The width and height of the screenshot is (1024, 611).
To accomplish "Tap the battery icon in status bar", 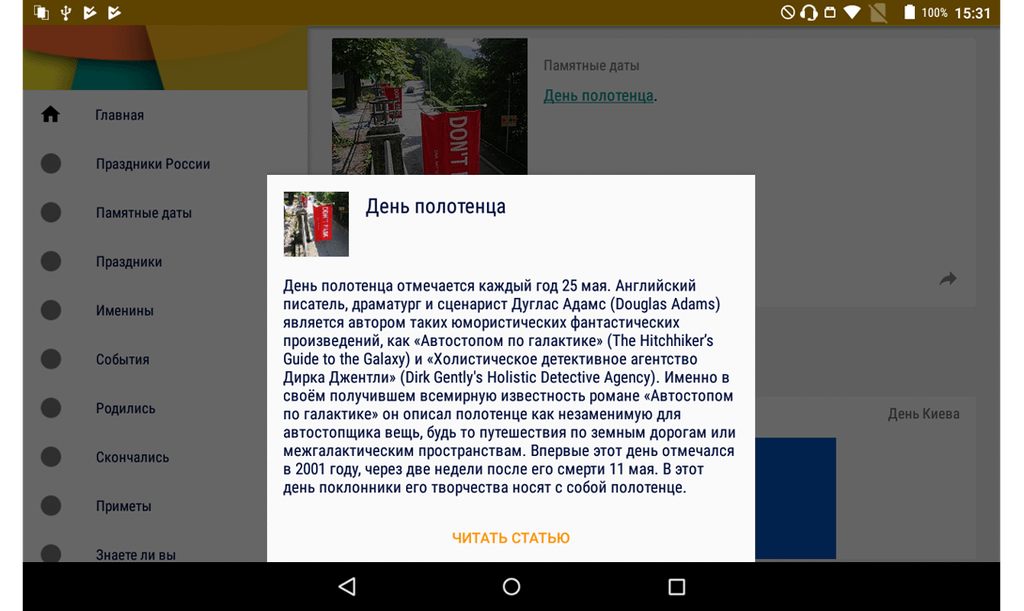I will pyautogui.click(x=908, y=12).
